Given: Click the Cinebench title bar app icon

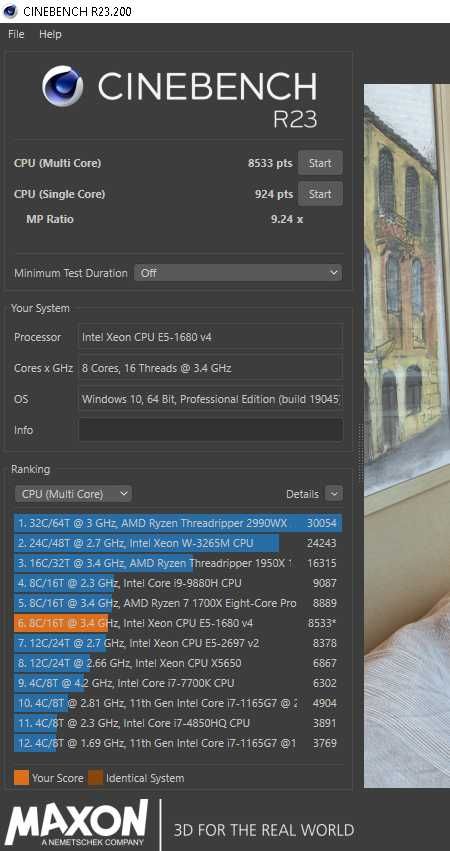Looking at the screenshot, I should 10,11.
